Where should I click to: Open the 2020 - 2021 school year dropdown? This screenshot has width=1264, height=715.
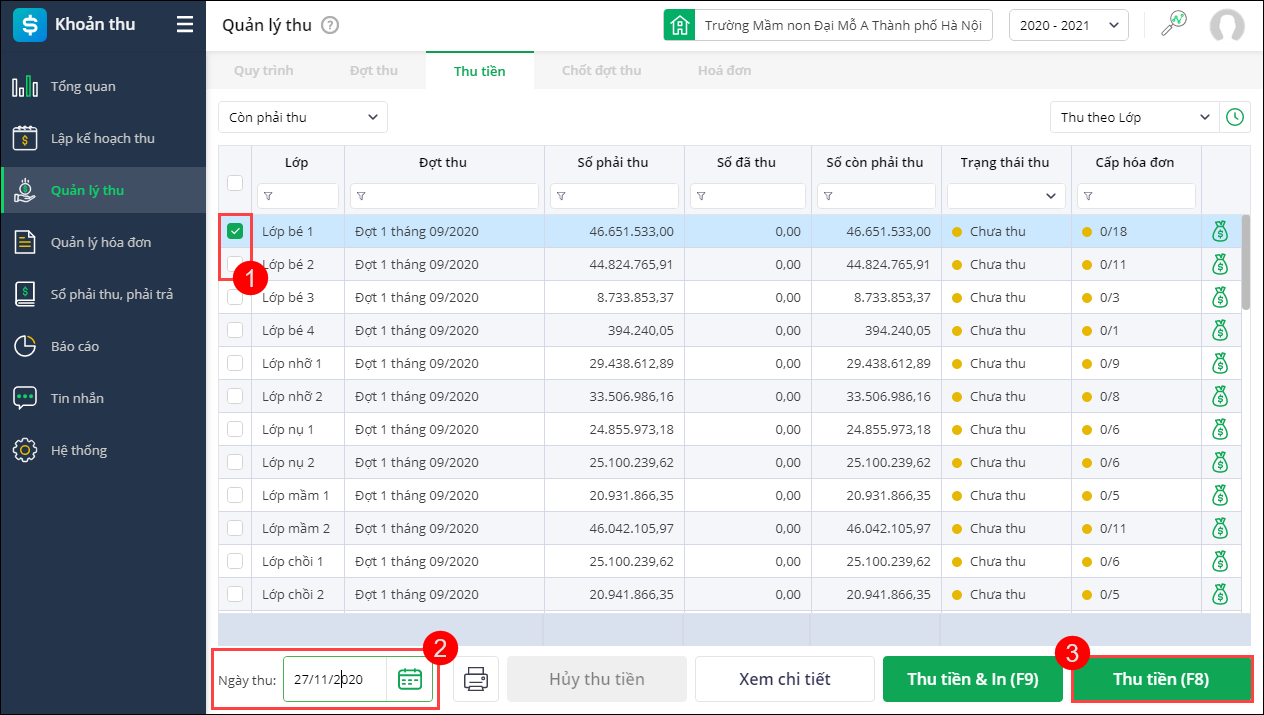tap(1068, 26)
